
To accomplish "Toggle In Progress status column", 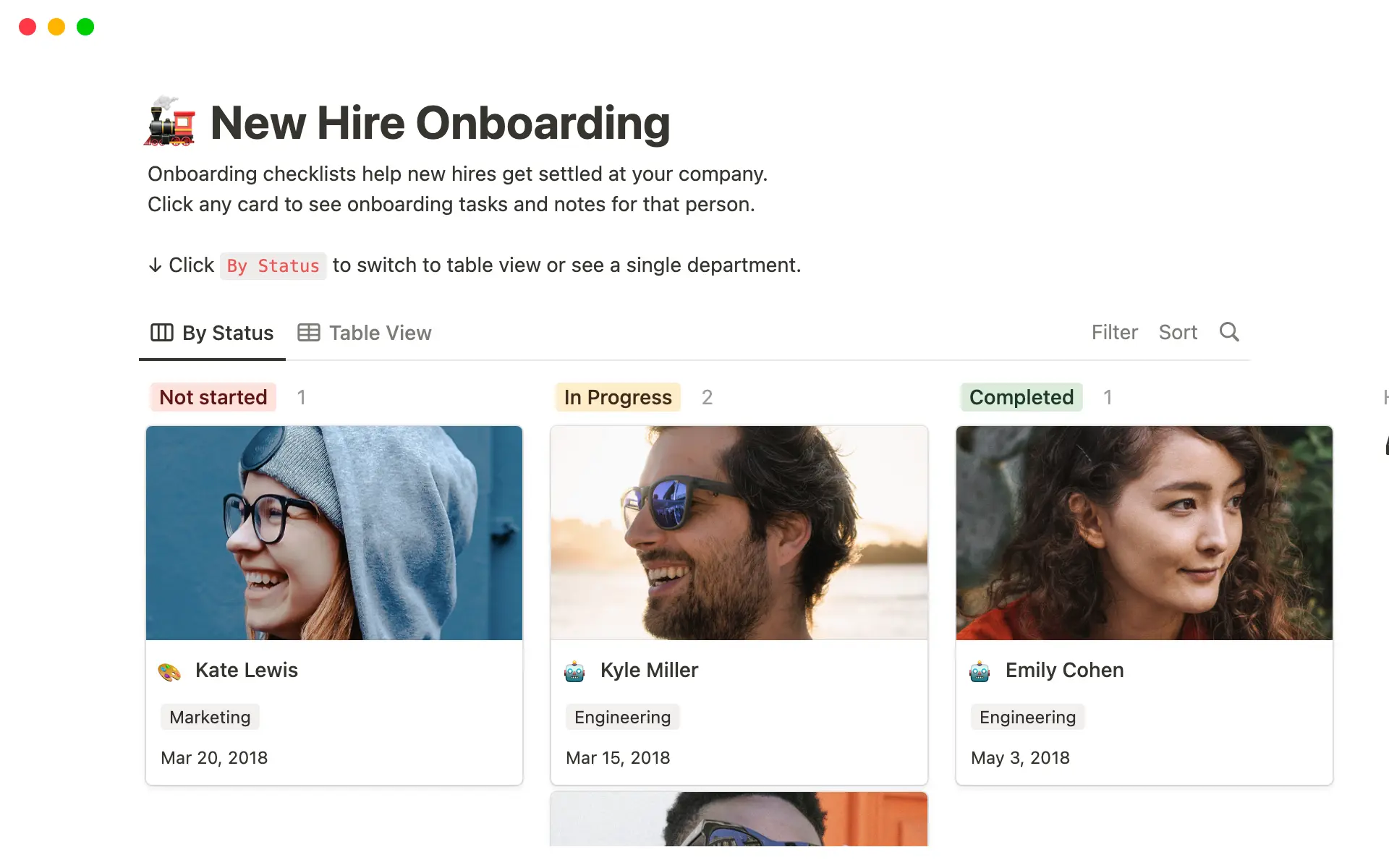I will [x=617, y=397].
